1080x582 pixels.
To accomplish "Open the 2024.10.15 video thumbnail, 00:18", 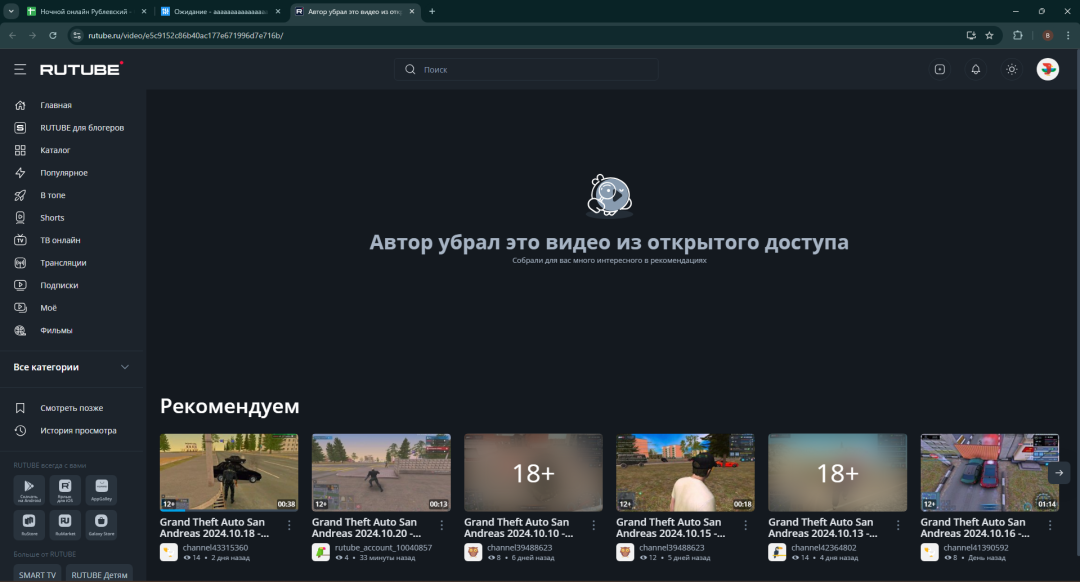I will tap(685, 472).
